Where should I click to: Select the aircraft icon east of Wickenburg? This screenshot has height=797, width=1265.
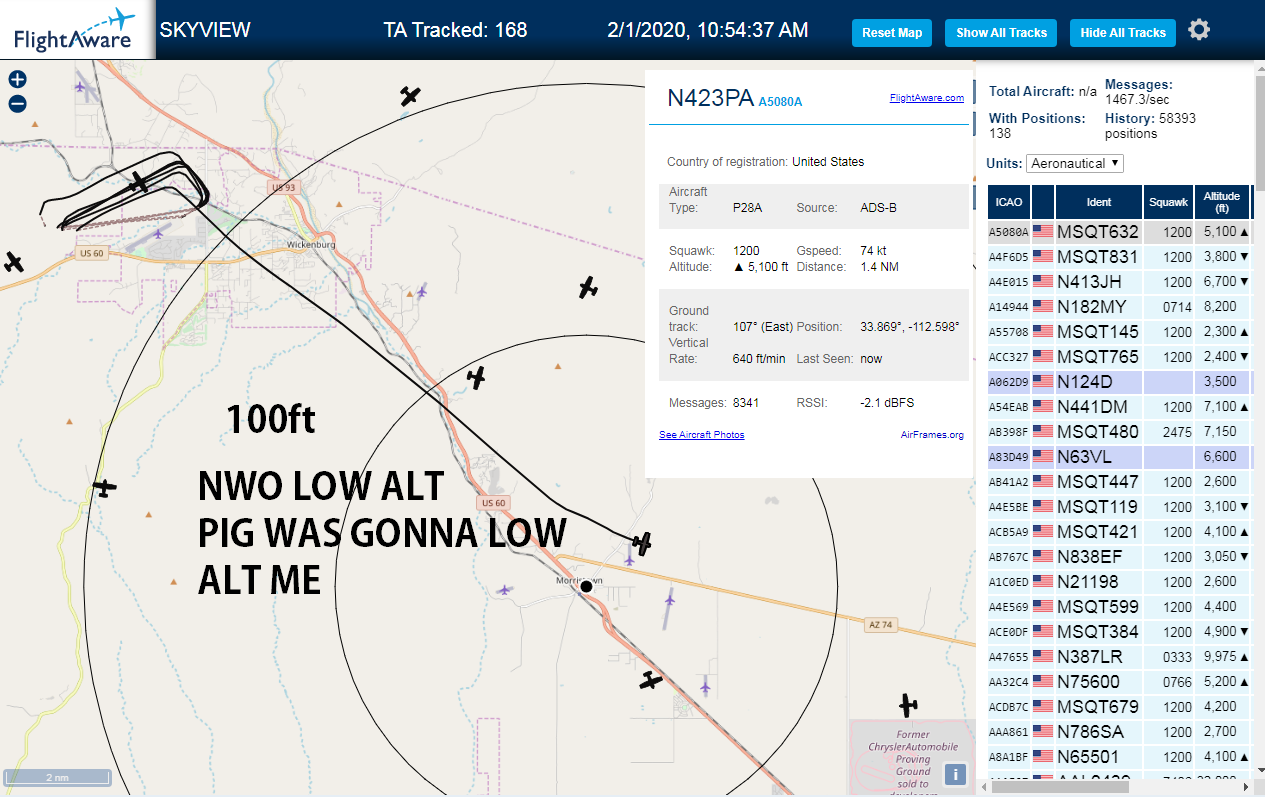tap(588, 288)
